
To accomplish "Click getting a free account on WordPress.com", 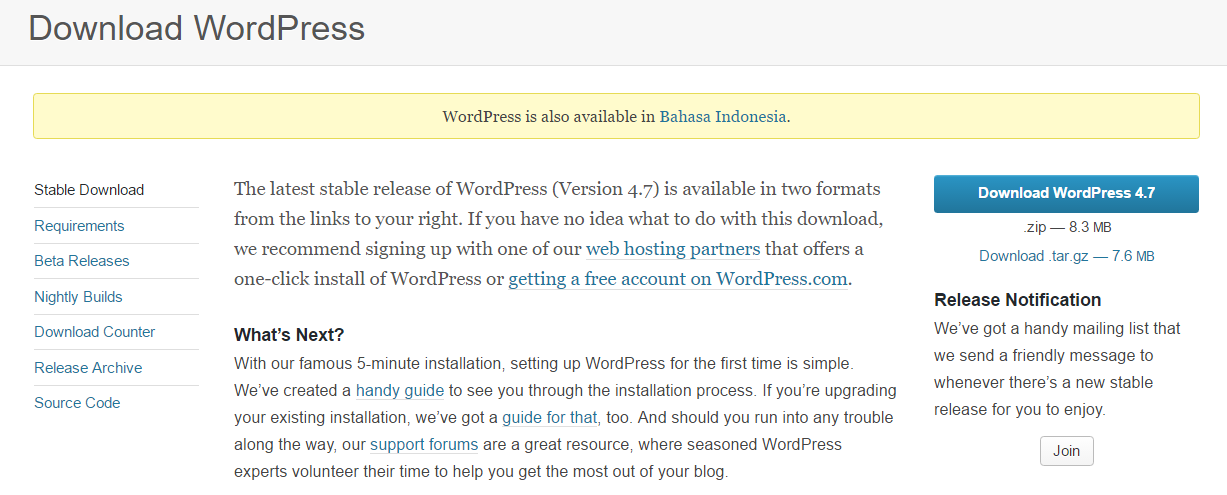I will tap(678, 280).
